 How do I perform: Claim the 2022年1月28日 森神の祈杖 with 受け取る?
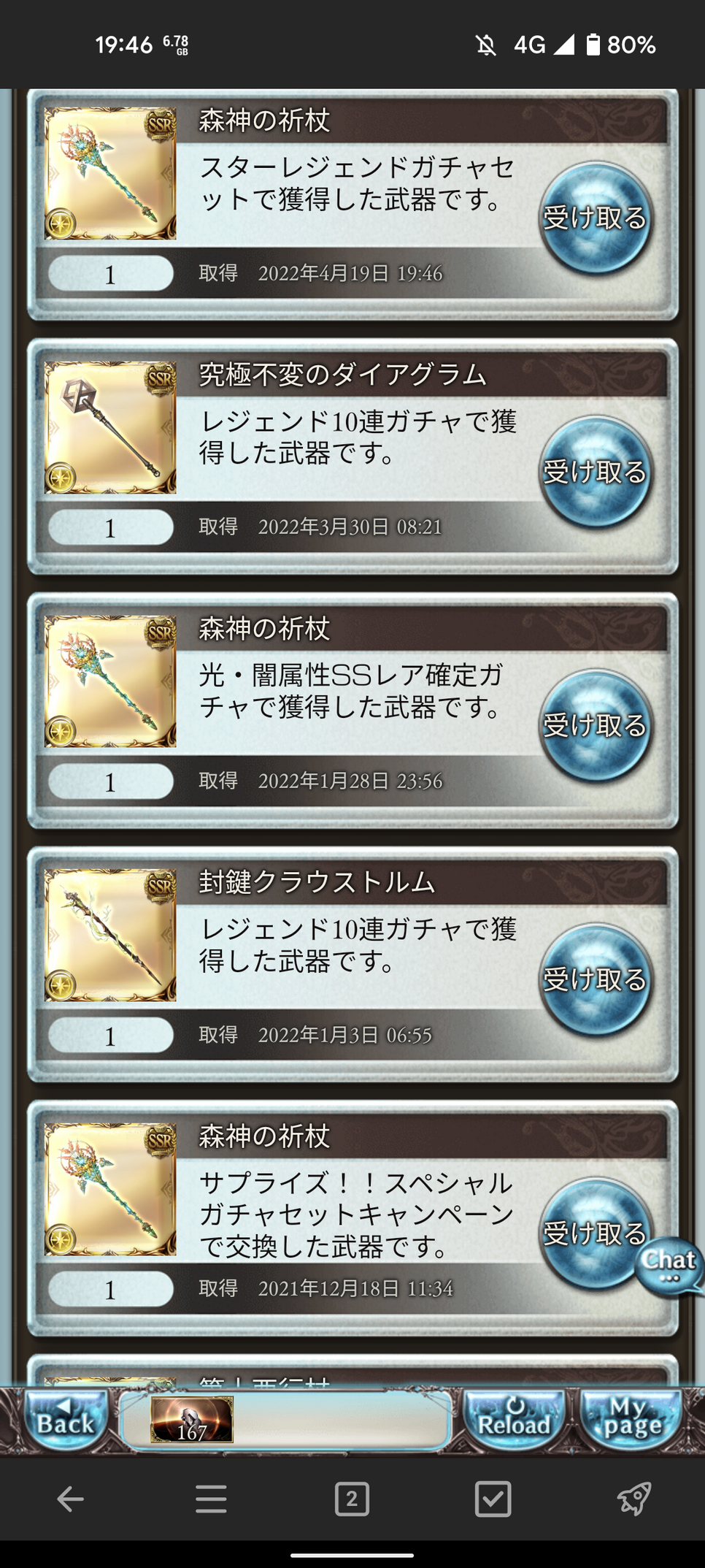point(595,725)
